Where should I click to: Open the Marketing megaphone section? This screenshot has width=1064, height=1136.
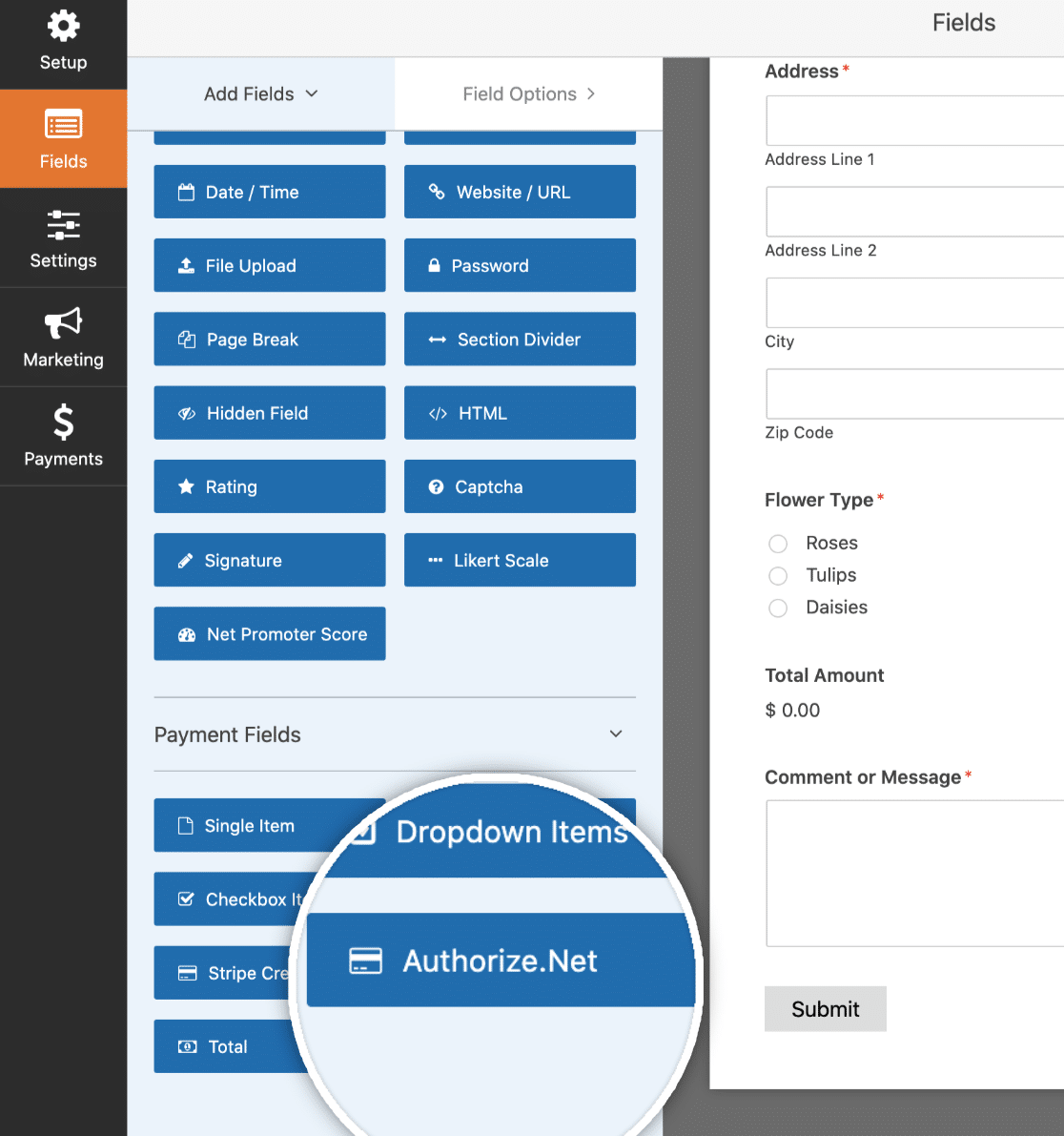click(63, 338)
